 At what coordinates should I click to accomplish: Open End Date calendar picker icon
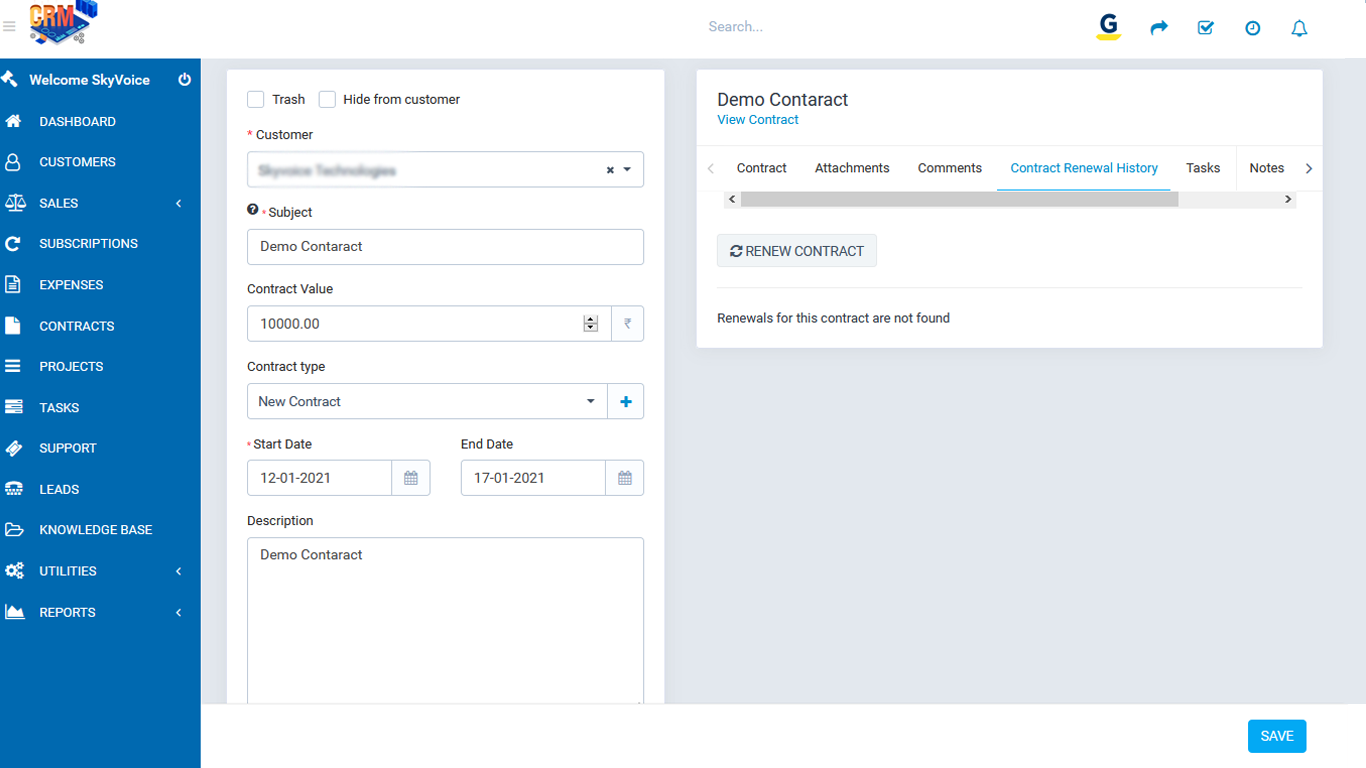625,478
